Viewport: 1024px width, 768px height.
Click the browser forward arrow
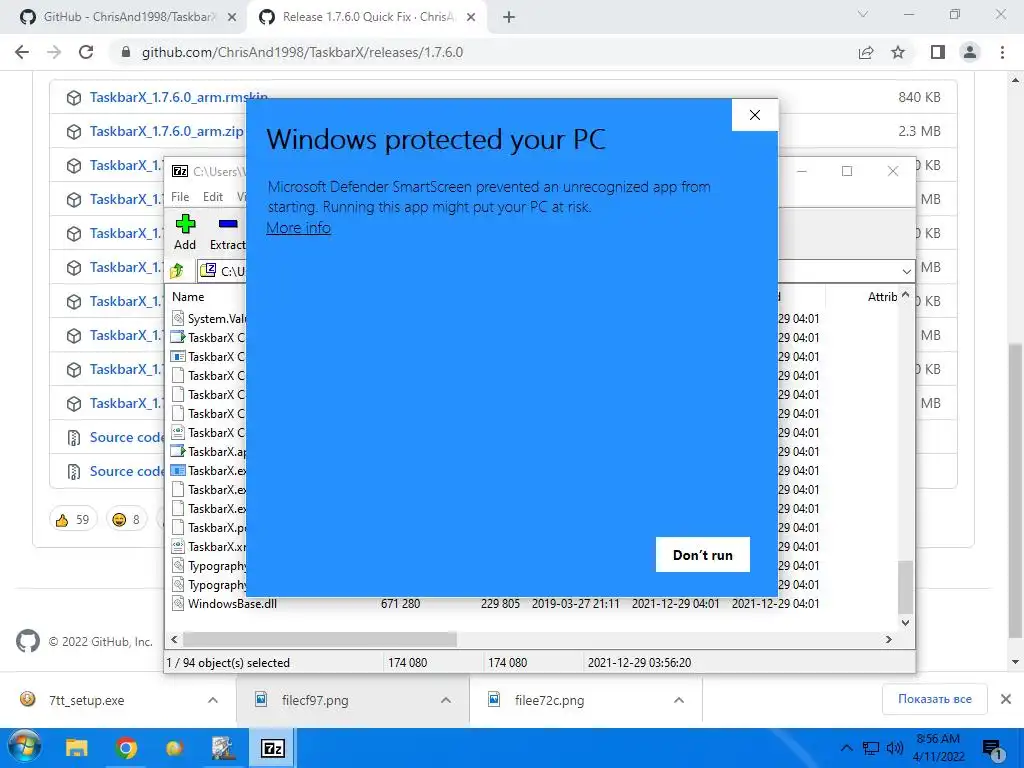click(54, 52)
